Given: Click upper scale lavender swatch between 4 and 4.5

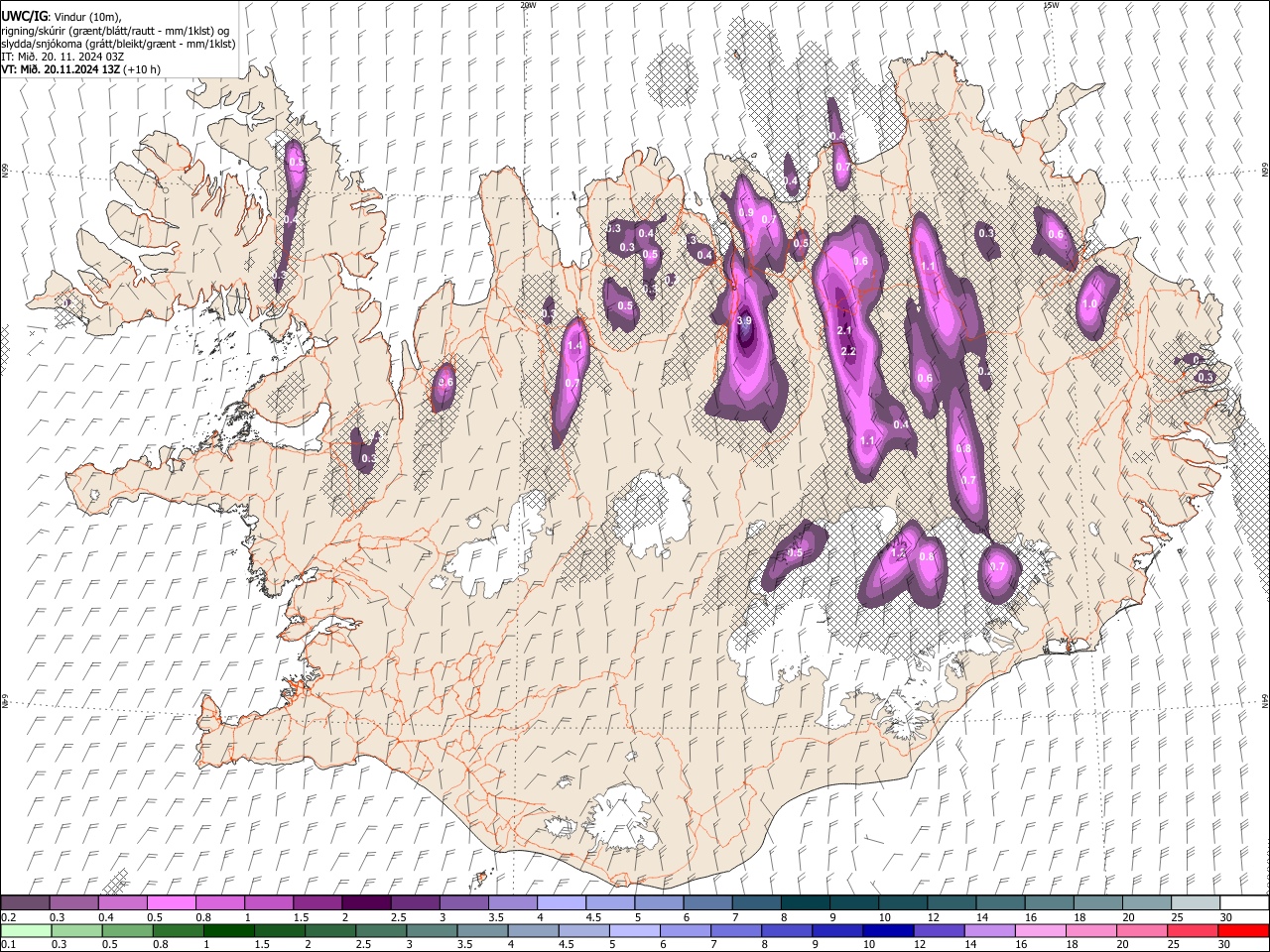Looking at the screenshot, I should click(x=560, y=903).
